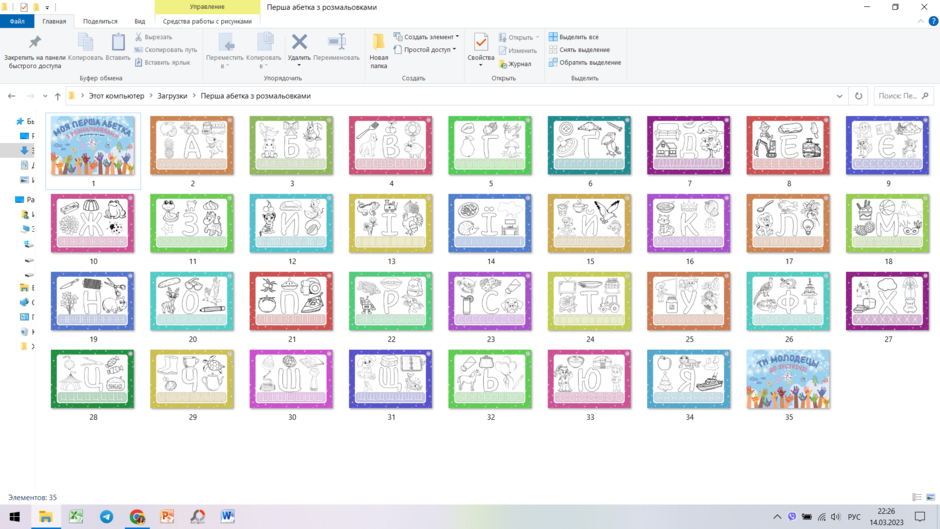Click Вставить ярлык (Paste shortcut)
Viewport: 940px width, 529px height.
tap(162, 62)
